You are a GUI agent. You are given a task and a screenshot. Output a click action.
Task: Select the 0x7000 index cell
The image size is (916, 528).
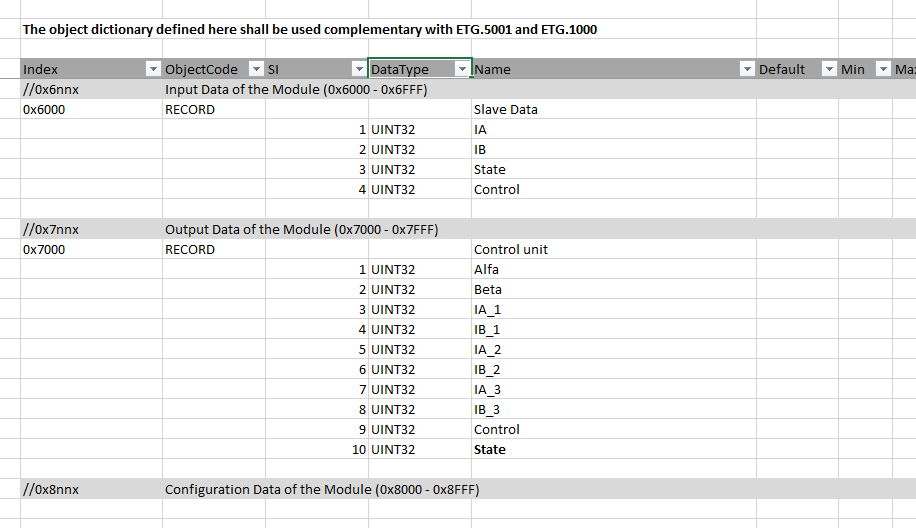click(x=92, y=249)
